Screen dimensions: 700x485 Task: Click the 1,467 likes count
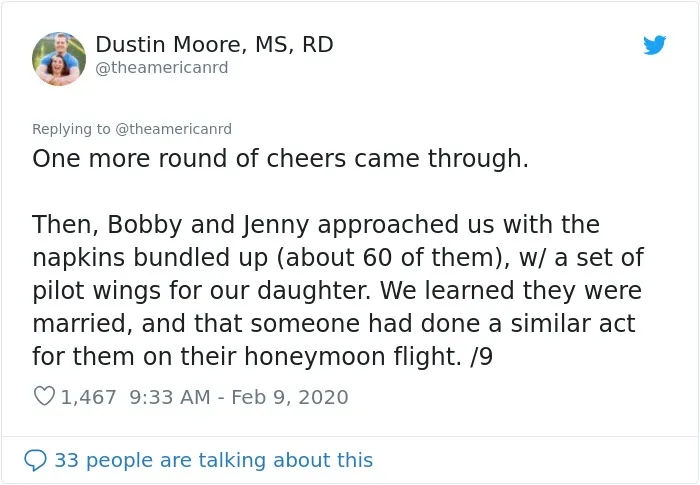pos(88,397)
